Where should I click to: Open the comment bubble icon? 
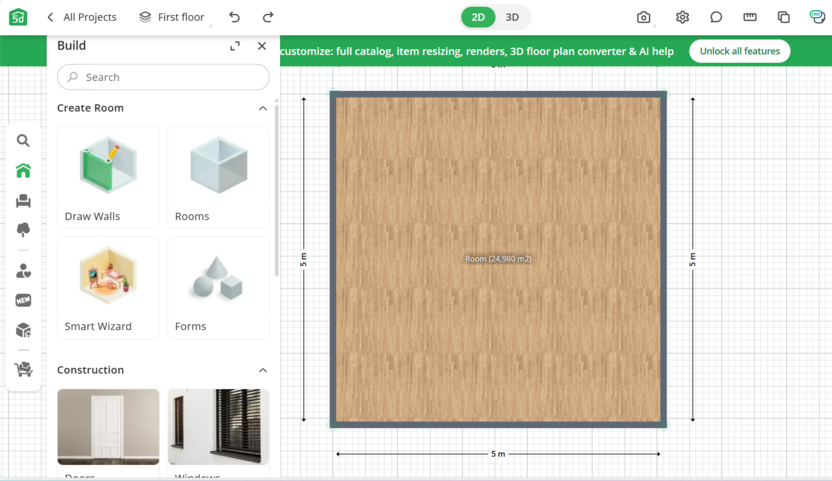click(716, 17)
